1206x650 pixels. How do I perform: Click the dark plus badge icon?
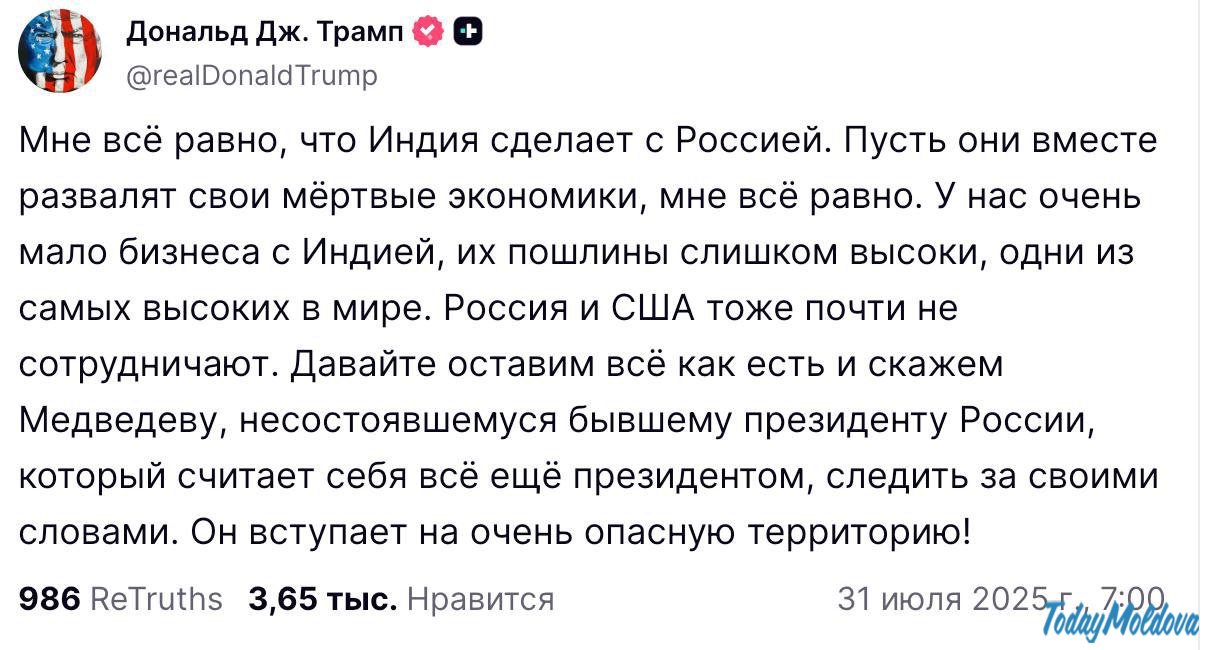coord(468,34)
